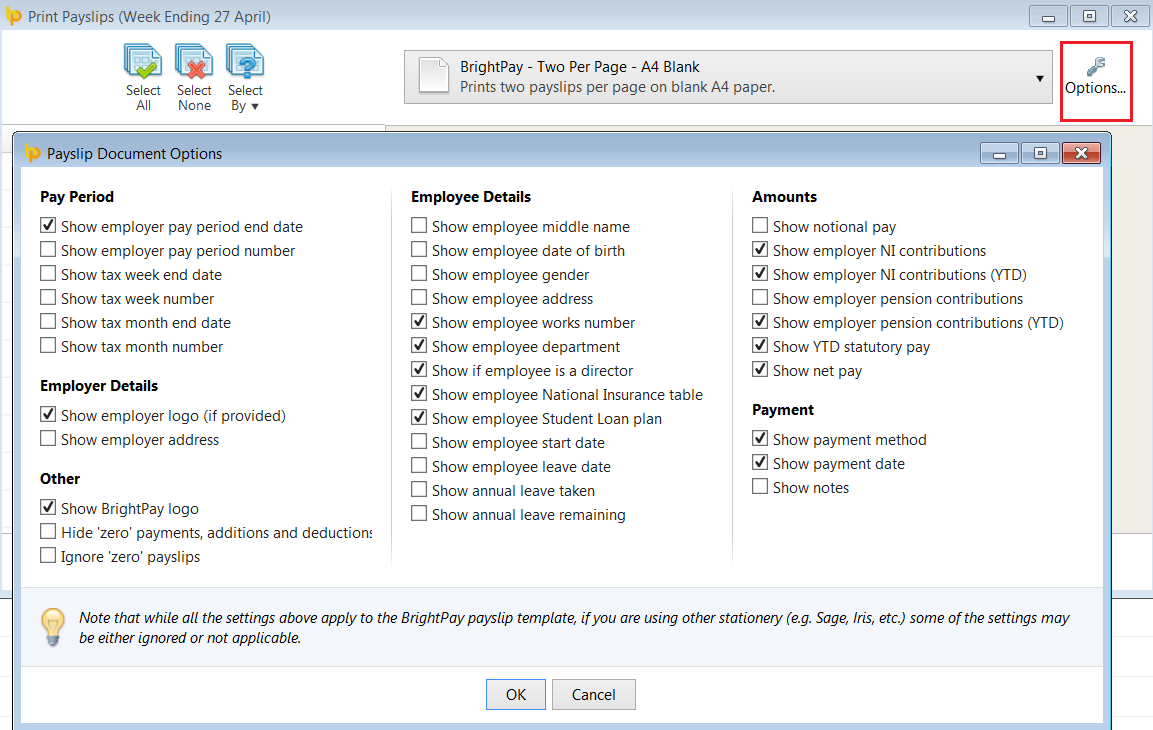1153x730 pixels.
Task: Disable Show employer NI contributions (YTD)
Action: pos(760,274)
